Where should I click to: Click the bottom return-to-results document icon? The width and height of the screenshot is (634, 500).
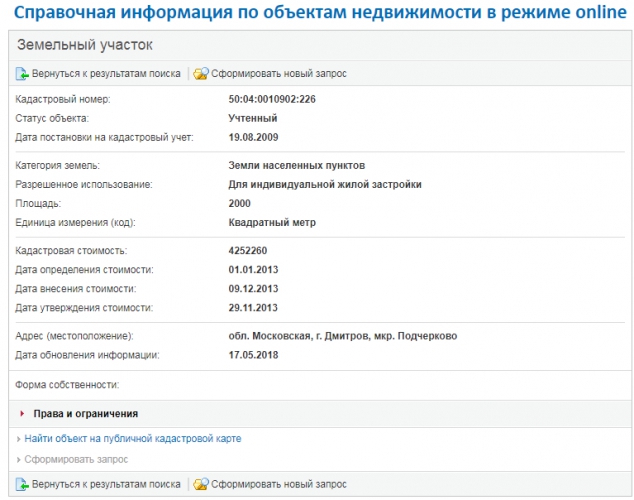click(22, 484)
